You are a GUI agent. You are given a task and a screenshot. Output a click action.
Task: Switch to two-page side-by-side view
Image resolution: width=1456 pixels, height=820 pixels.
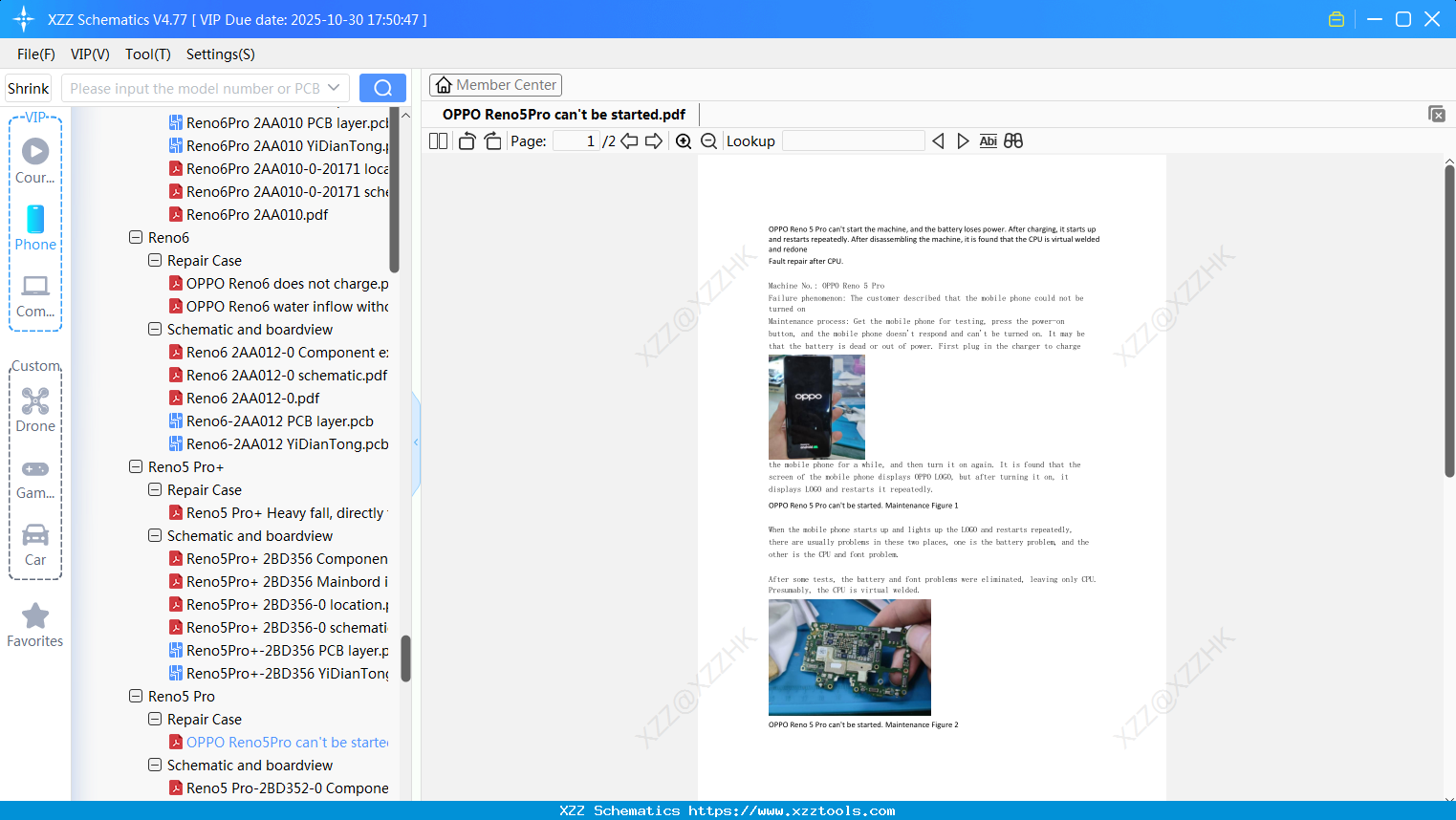pyautogui.click(x=439, y=141)
